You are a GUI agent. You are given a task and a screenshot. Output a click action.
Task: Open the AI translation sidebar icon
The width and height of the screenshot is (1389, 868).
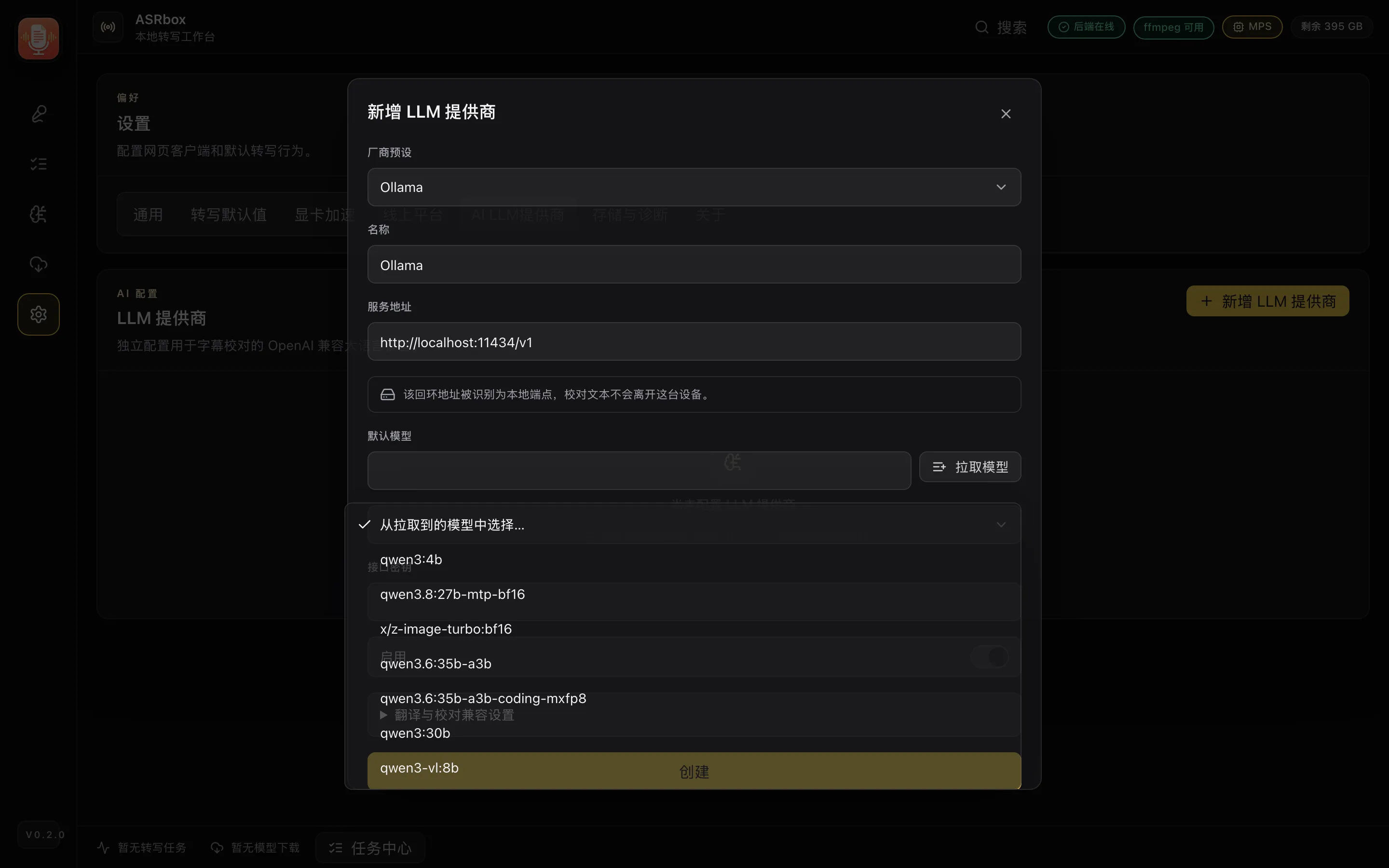[x=39, y=214]
